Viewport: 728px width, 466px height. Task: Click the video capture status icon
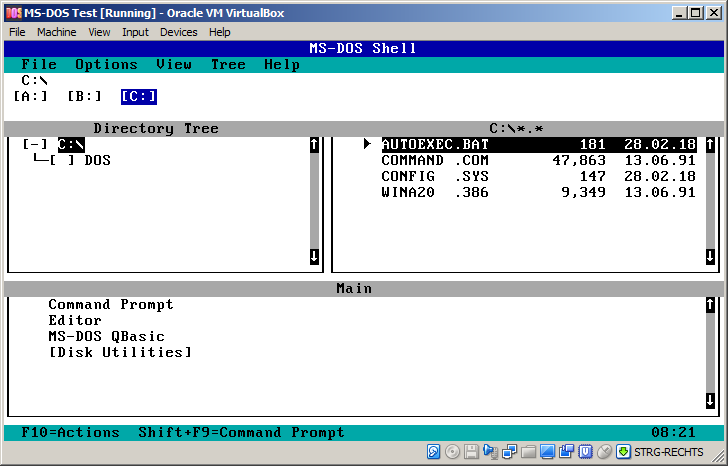click(566, 451)
